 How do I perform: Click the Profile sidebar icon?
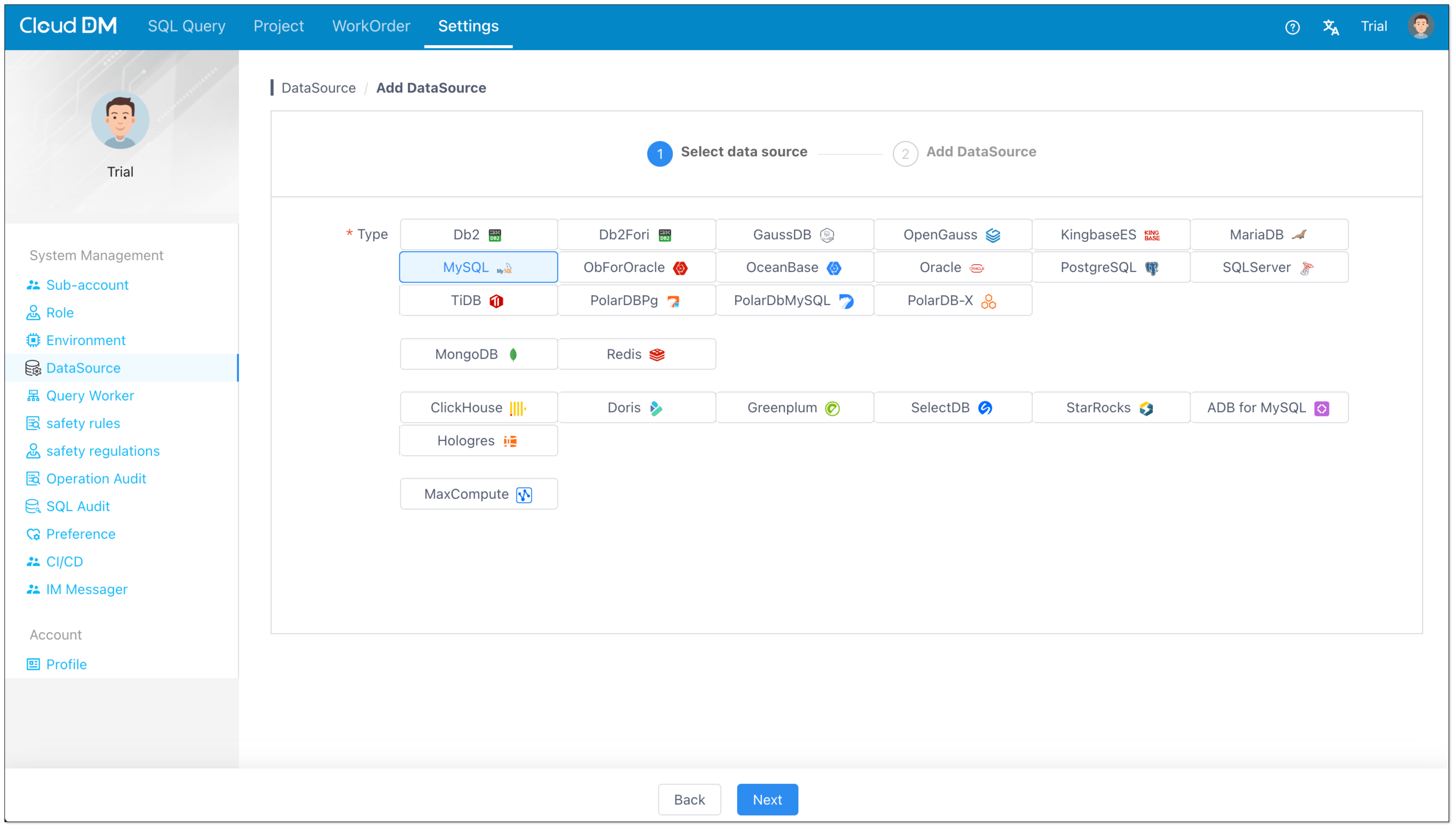coord(33,664)
